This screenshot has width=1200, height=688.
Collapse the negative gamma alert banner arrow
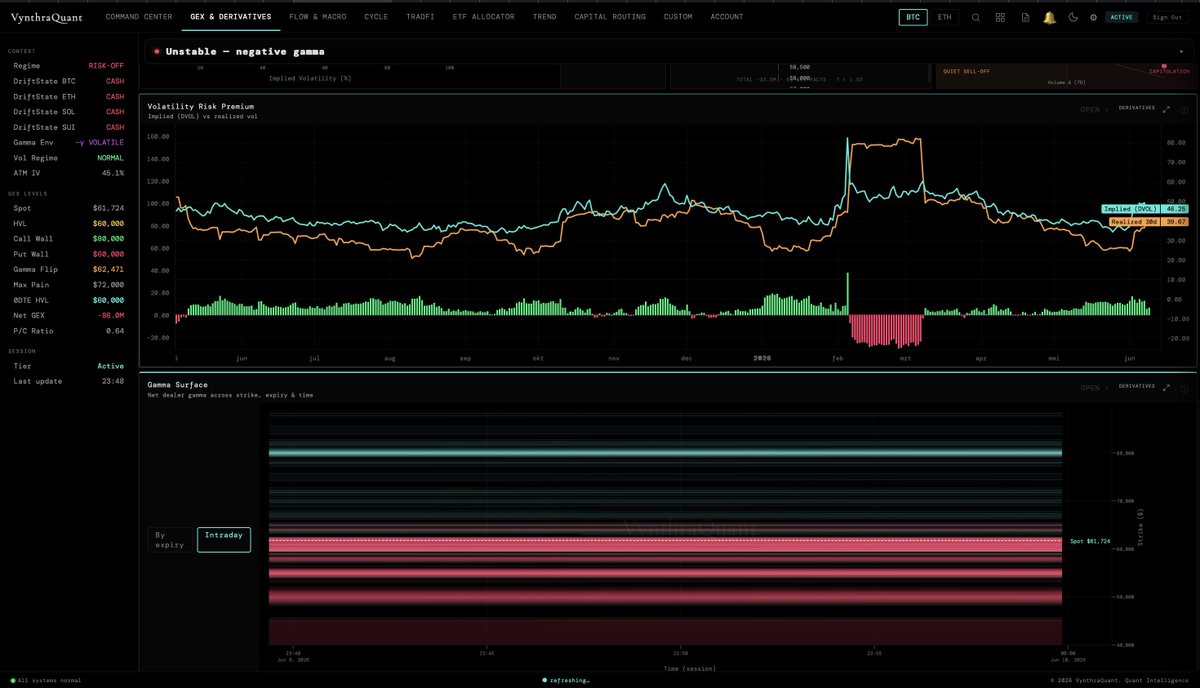click(1181, 51)
